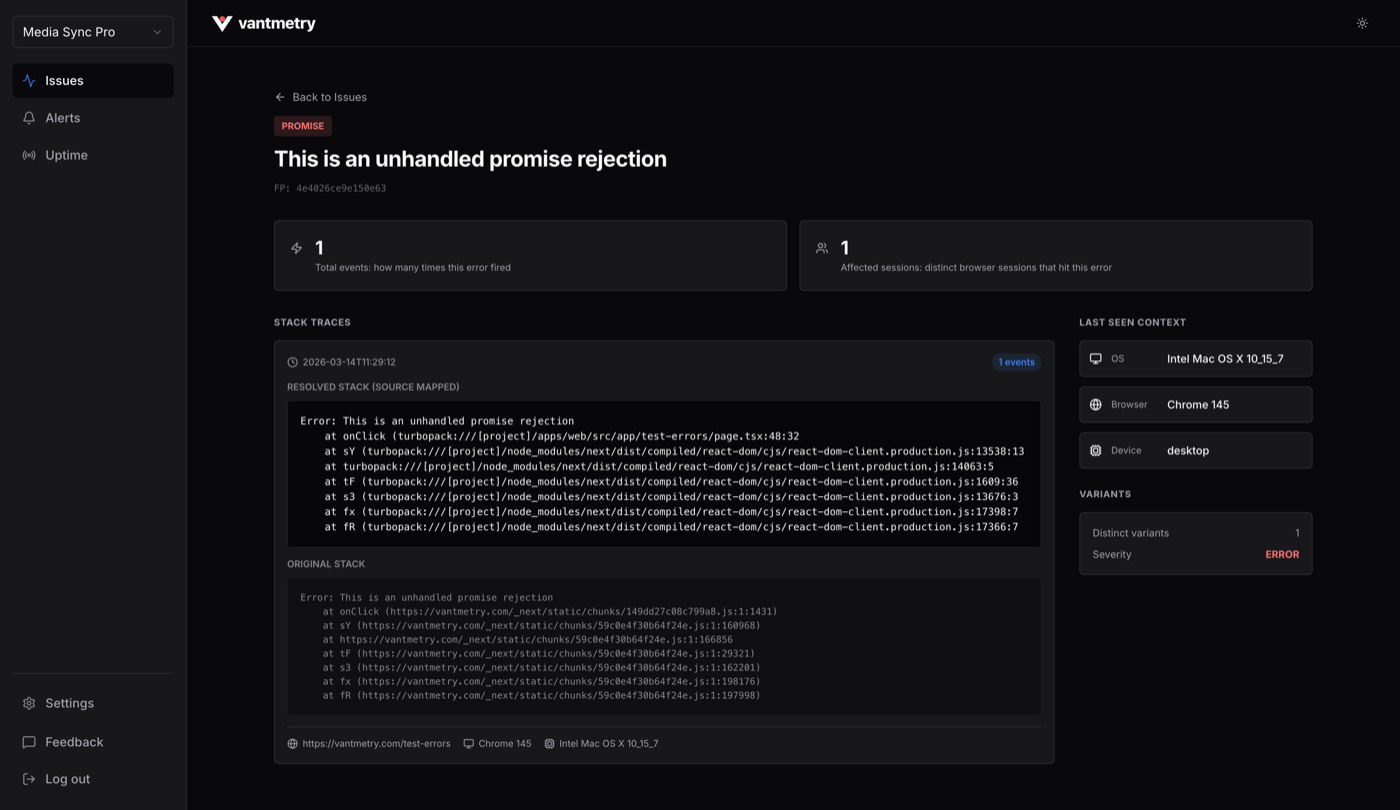Click the Log out arrow icon

(29, 779)
